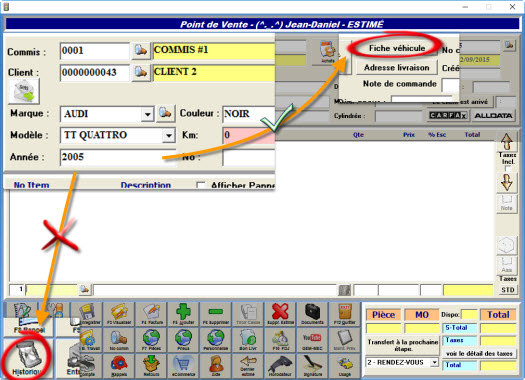Click the Adresse livraison button
The image size is (525, 380).
pyautogui.click(x=397, y=68)
